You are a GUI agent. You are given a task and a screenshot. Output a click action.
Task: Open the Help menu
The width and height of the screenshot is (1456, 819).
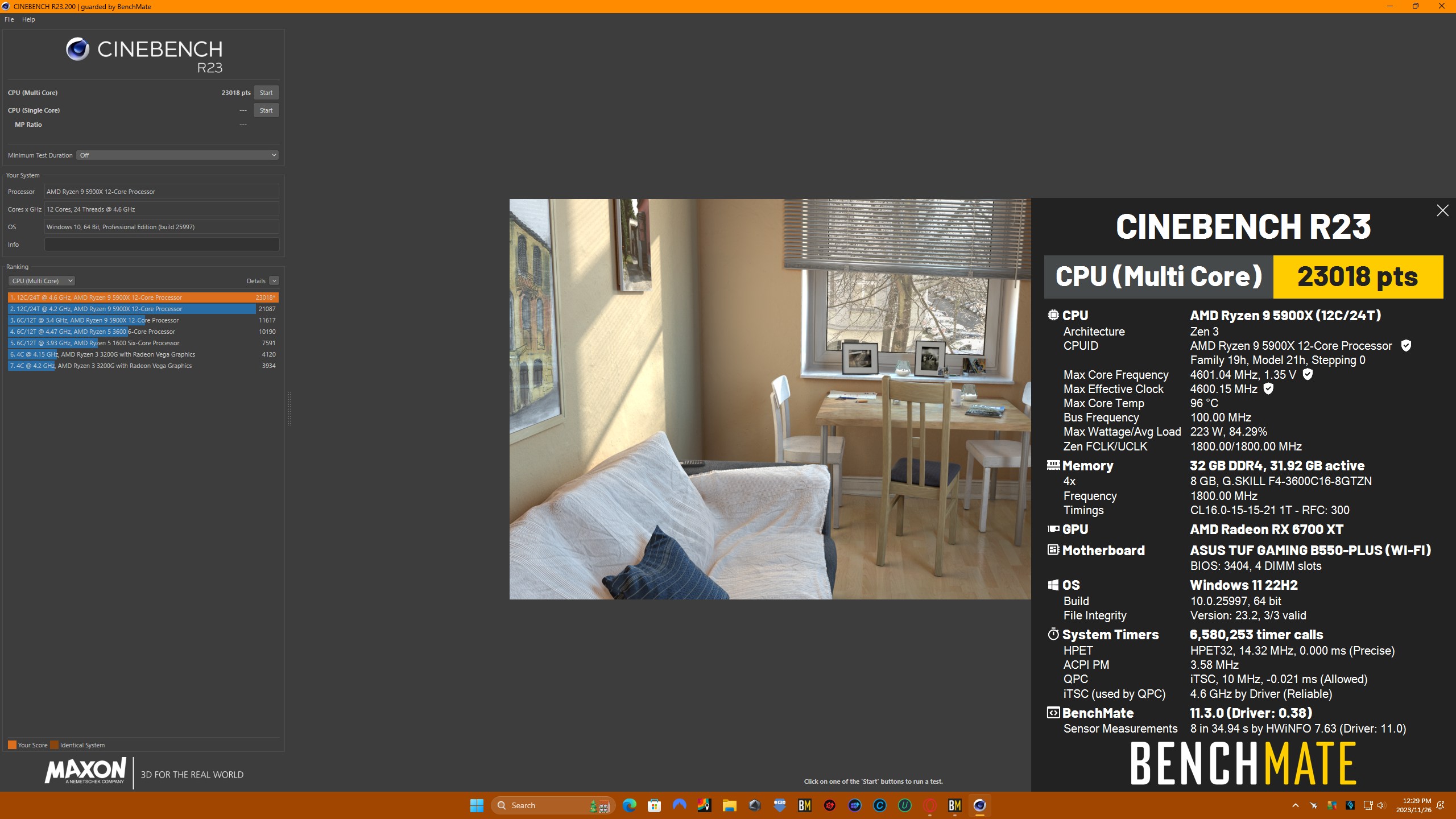[x=28, y=19]
